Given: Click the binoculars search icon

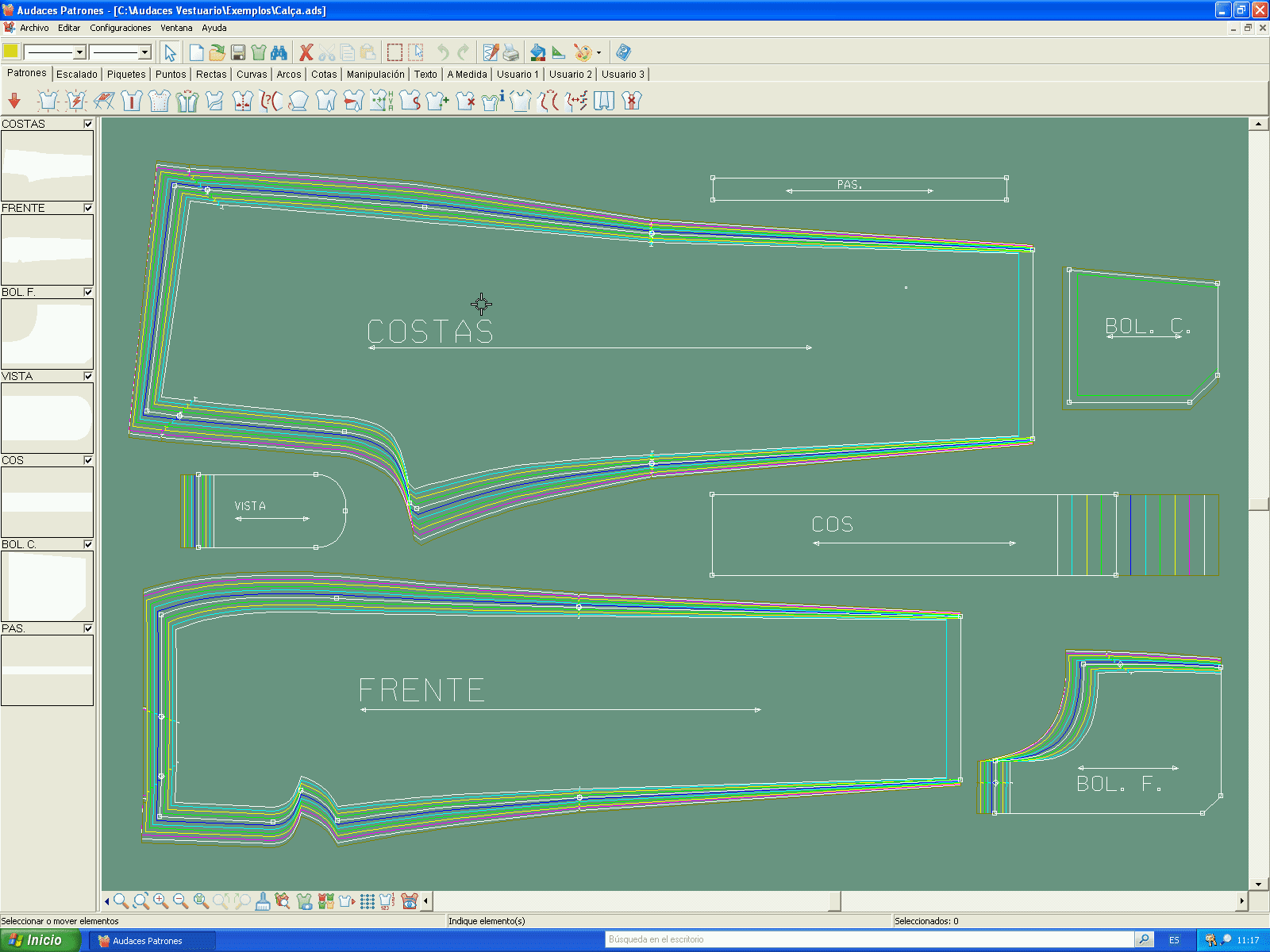Looking at the screenshot, I should point(279,53).
